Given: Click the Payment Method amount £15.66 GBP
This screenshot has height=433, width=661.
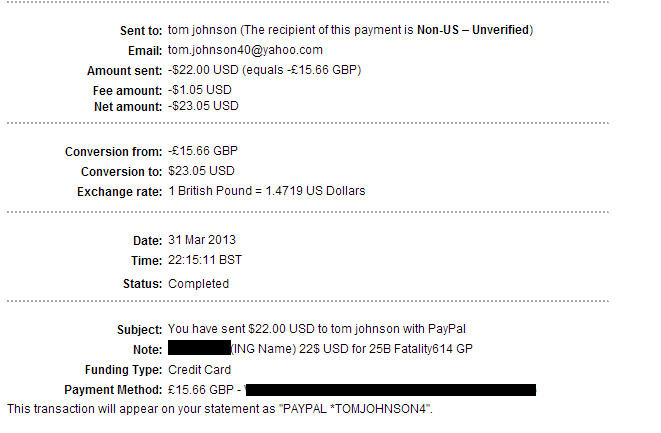Looking at the screenshot, I should 201,390.
